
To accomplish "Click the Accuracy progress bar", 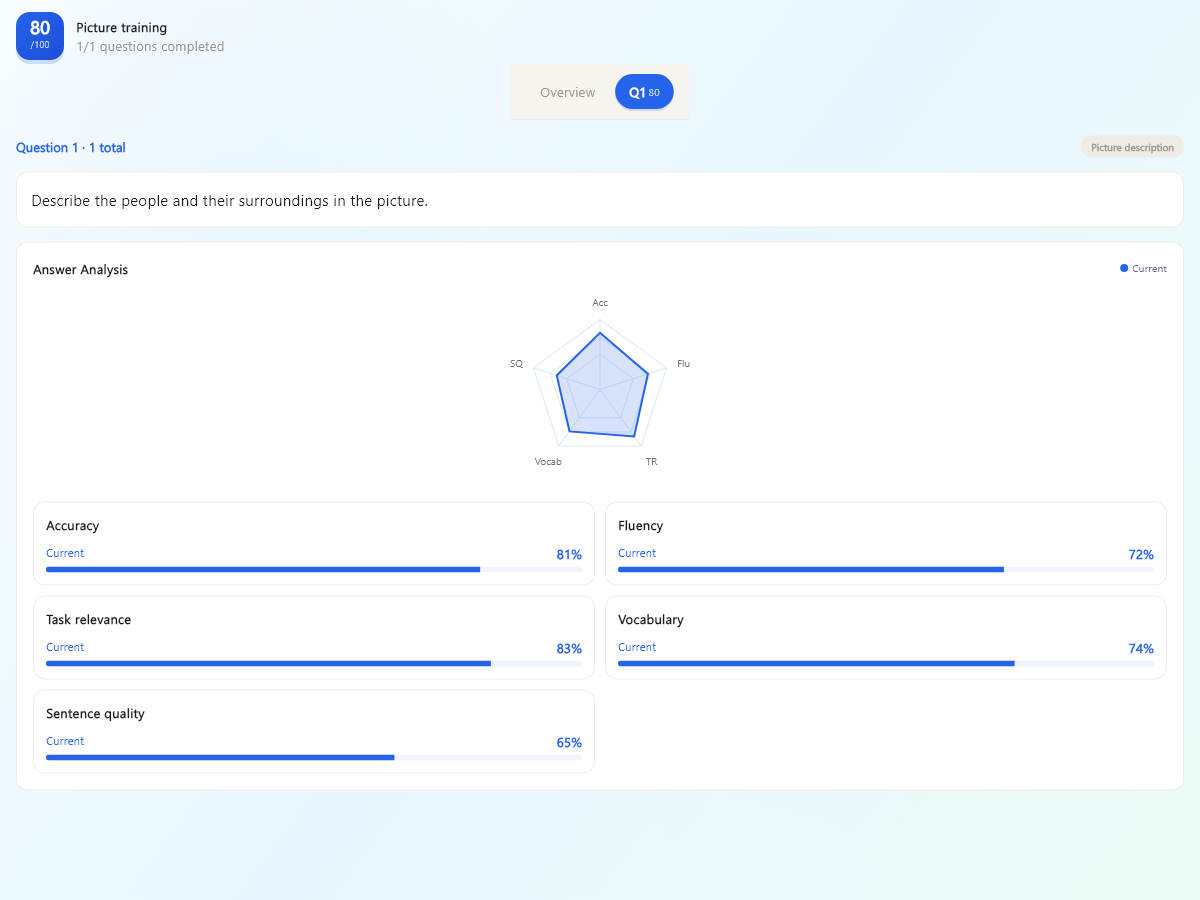I will tap(314, 569).
